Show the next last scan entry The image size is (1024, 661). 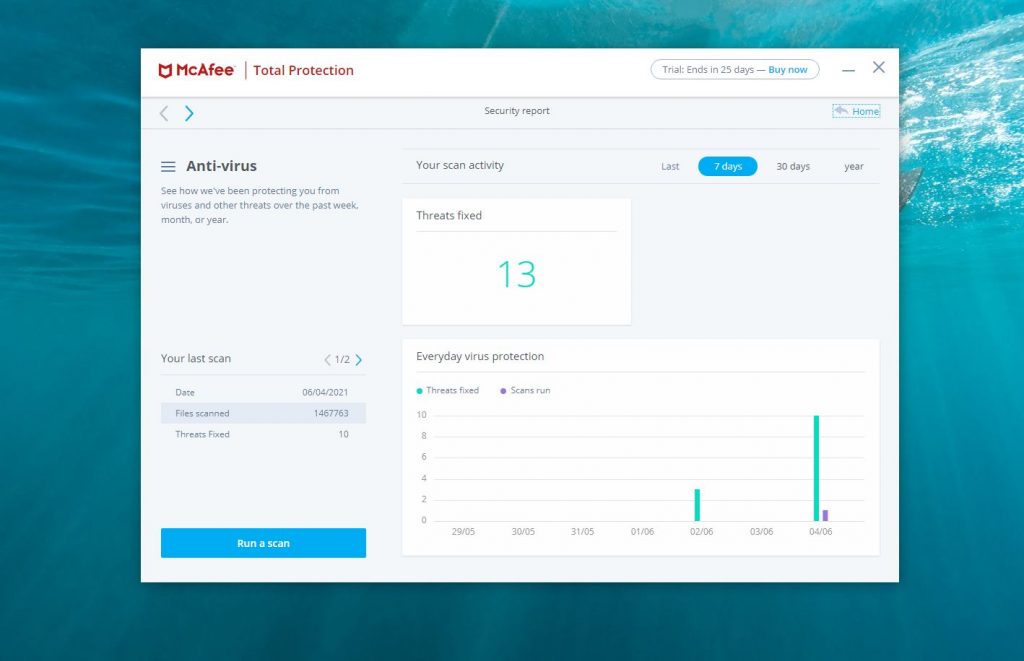click(359, 360)
